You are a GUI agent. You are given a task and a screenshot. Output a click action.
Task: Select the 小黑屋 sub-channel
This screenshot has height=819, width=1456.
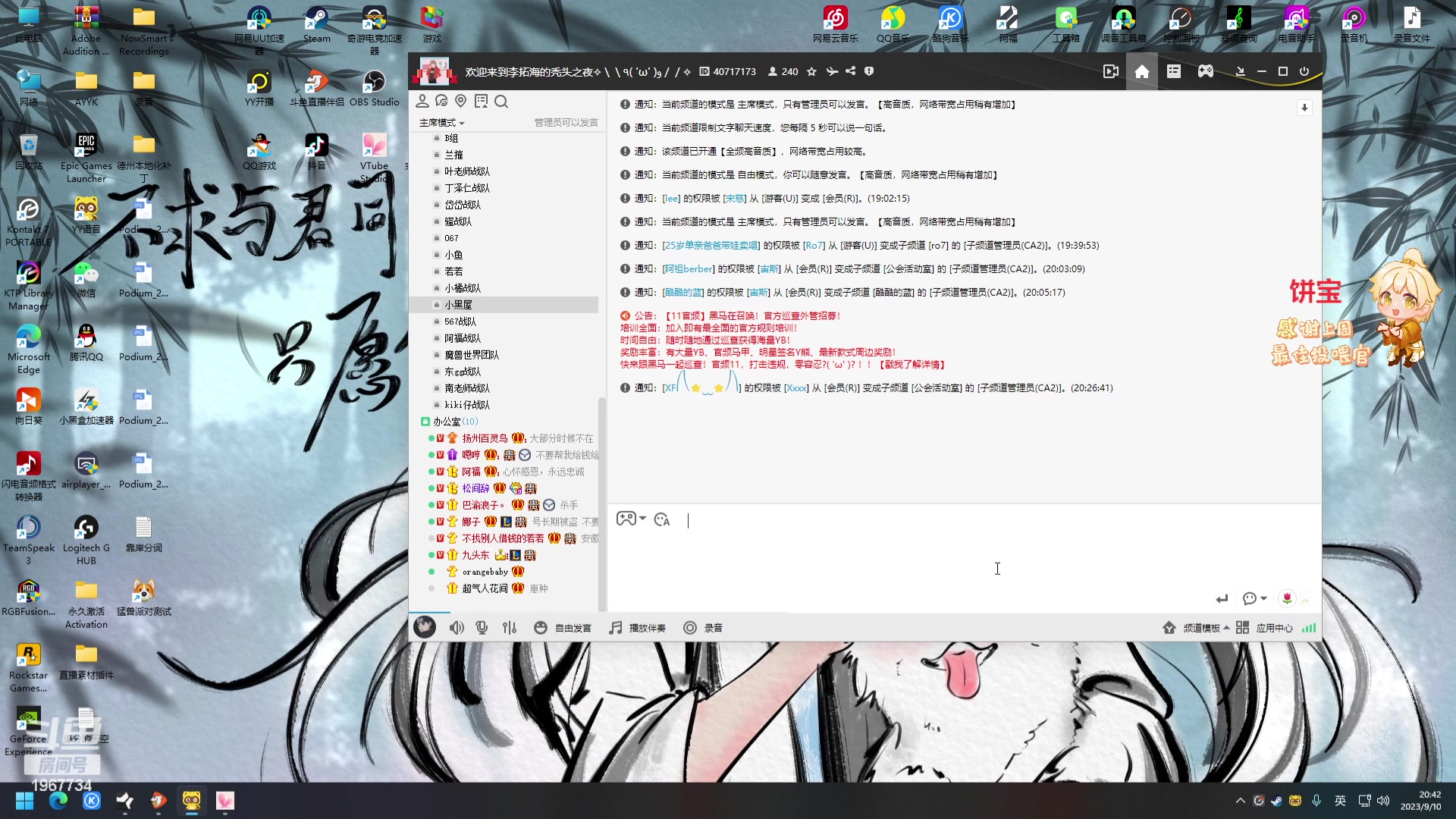[504, 305]
